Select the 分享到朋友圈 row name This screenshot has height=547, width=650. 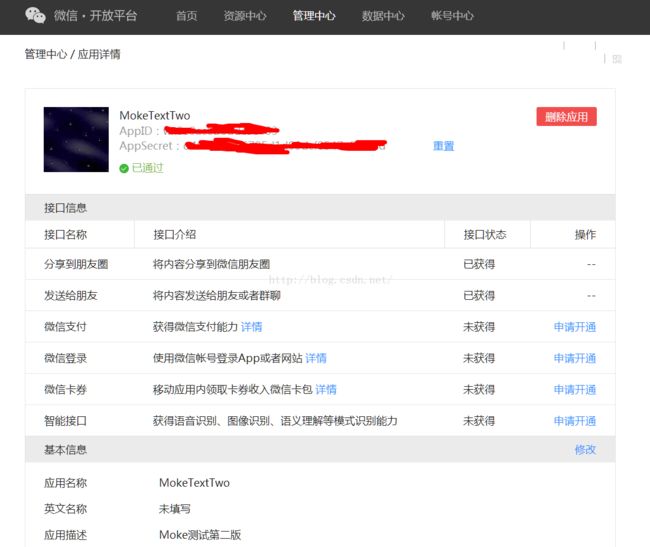(x=76, y=264)
